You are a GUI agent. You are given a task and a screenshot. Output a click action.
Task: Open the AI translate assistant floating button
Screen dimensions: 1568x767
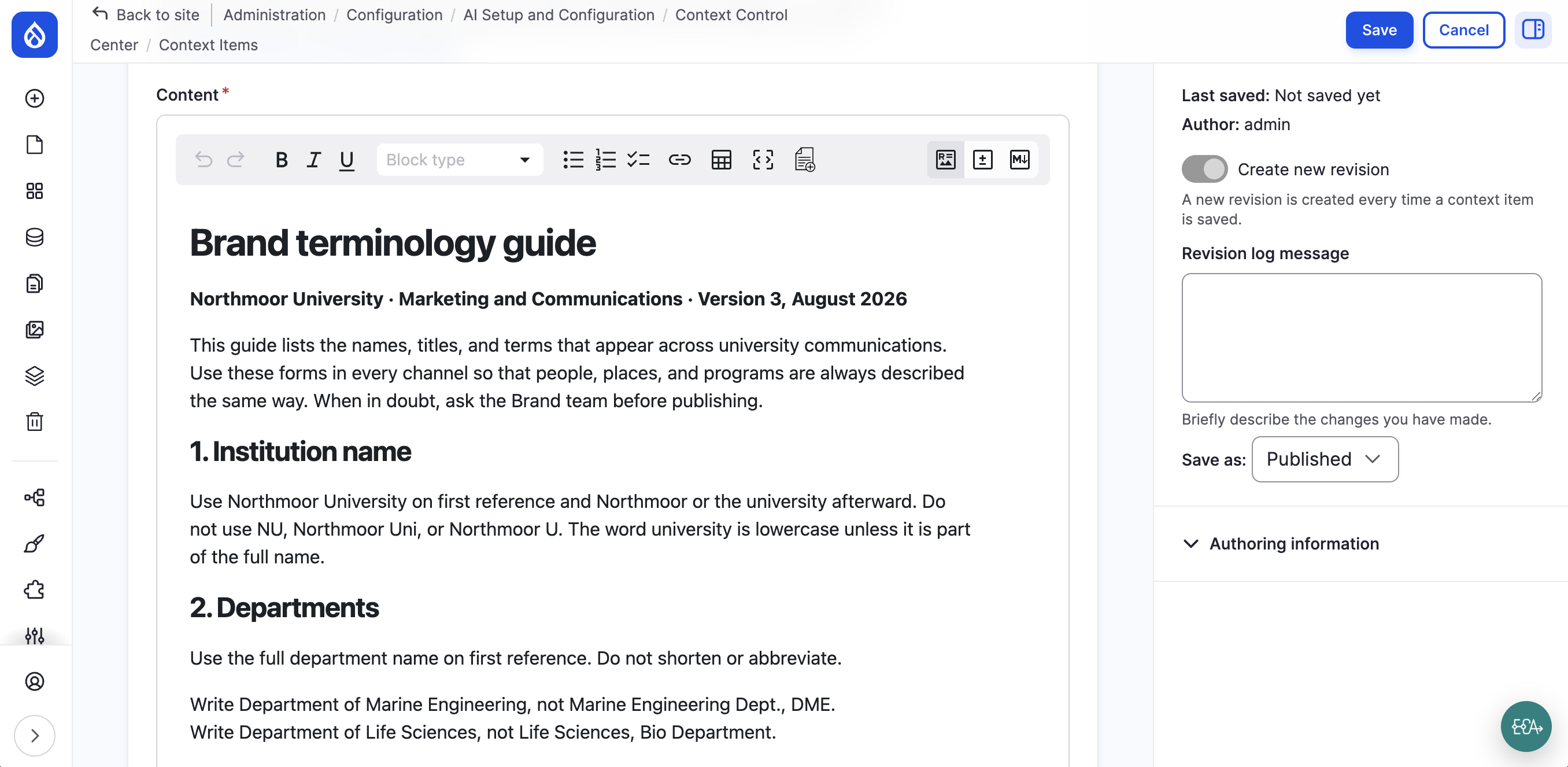click(1525, 726)
